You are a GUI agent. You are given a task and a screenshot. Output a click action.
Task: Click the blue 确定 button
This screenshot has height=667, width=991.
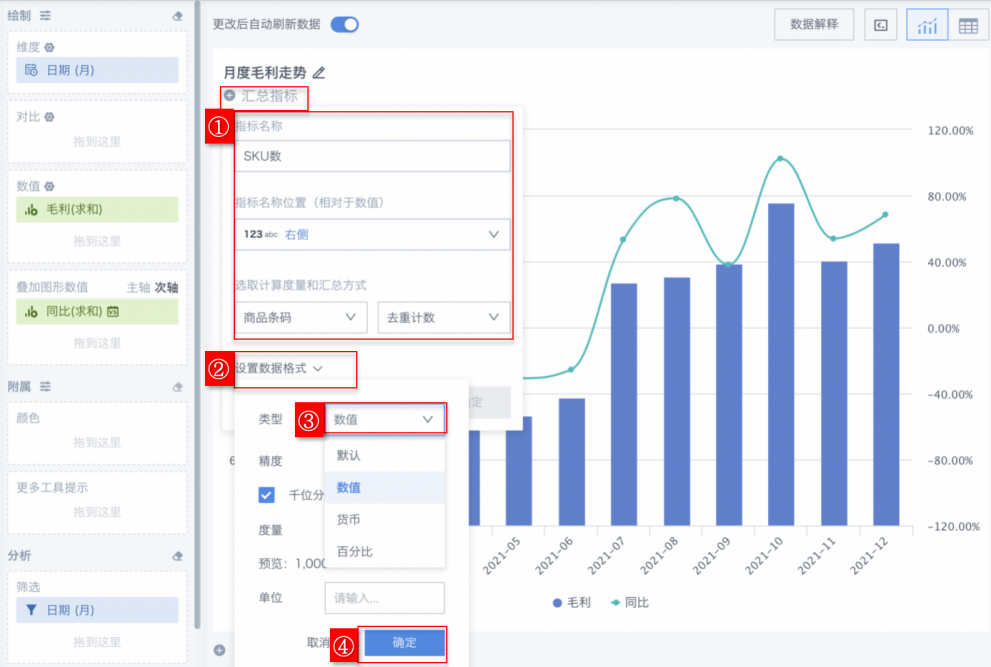click(x=404, y=643)
